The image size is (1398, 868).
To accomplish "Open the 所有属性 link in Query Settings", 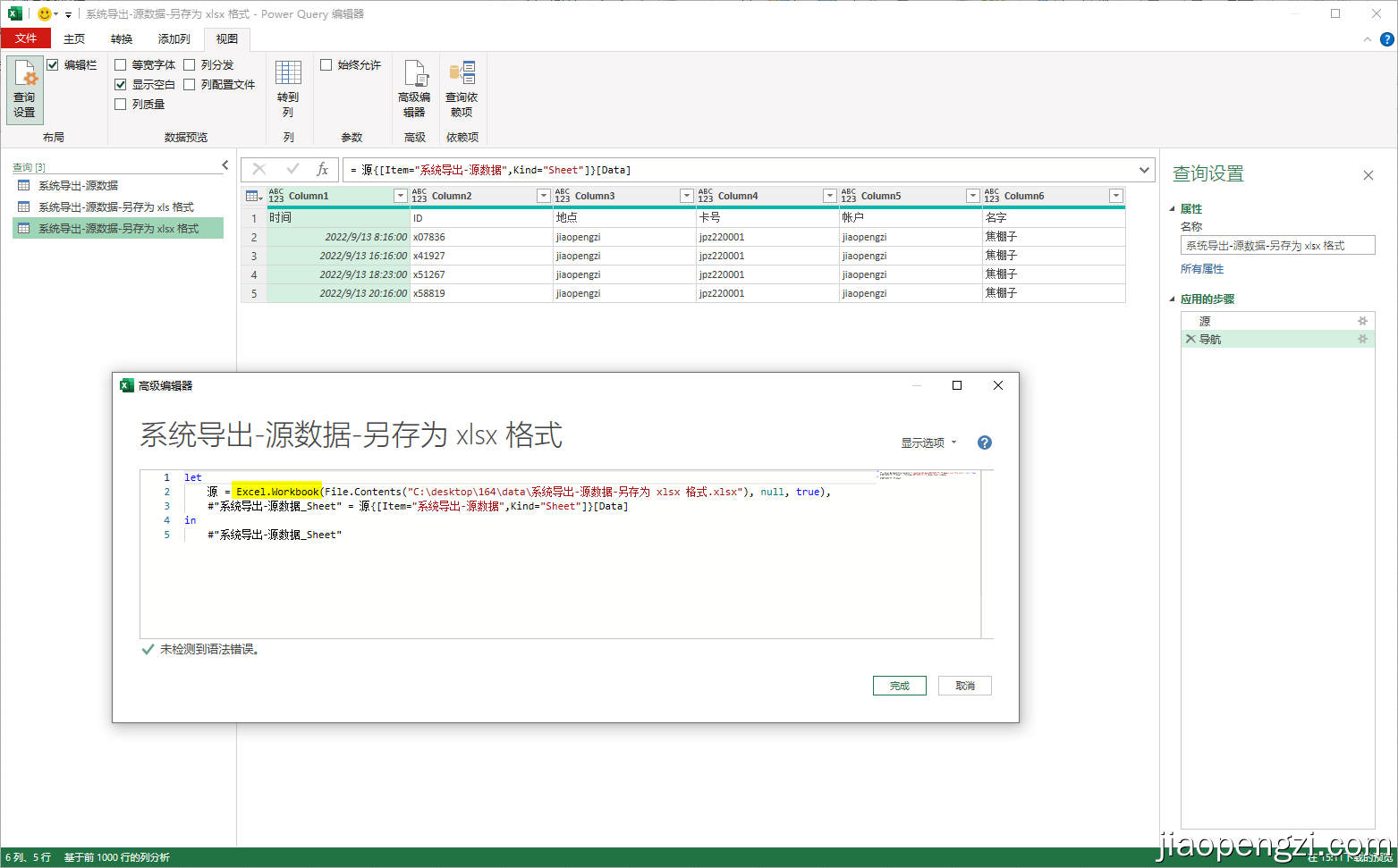I will coord(1201,268).
